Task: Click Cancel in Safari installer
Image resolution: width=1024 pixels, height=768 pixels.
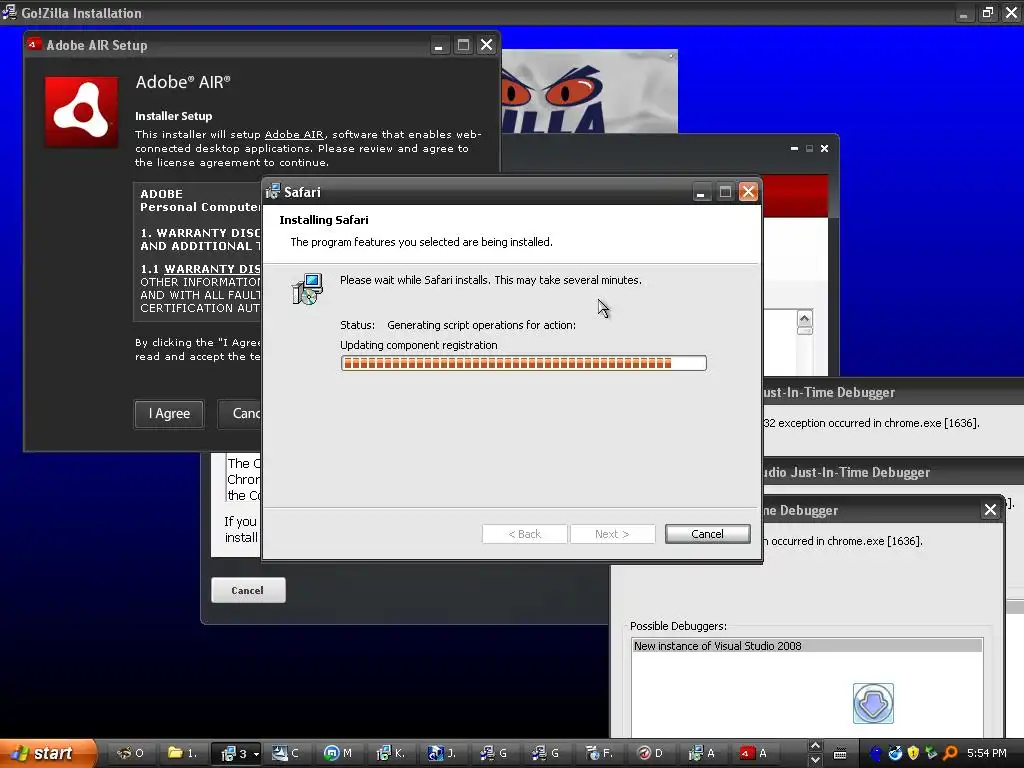Action: click(x=707, y=534)
